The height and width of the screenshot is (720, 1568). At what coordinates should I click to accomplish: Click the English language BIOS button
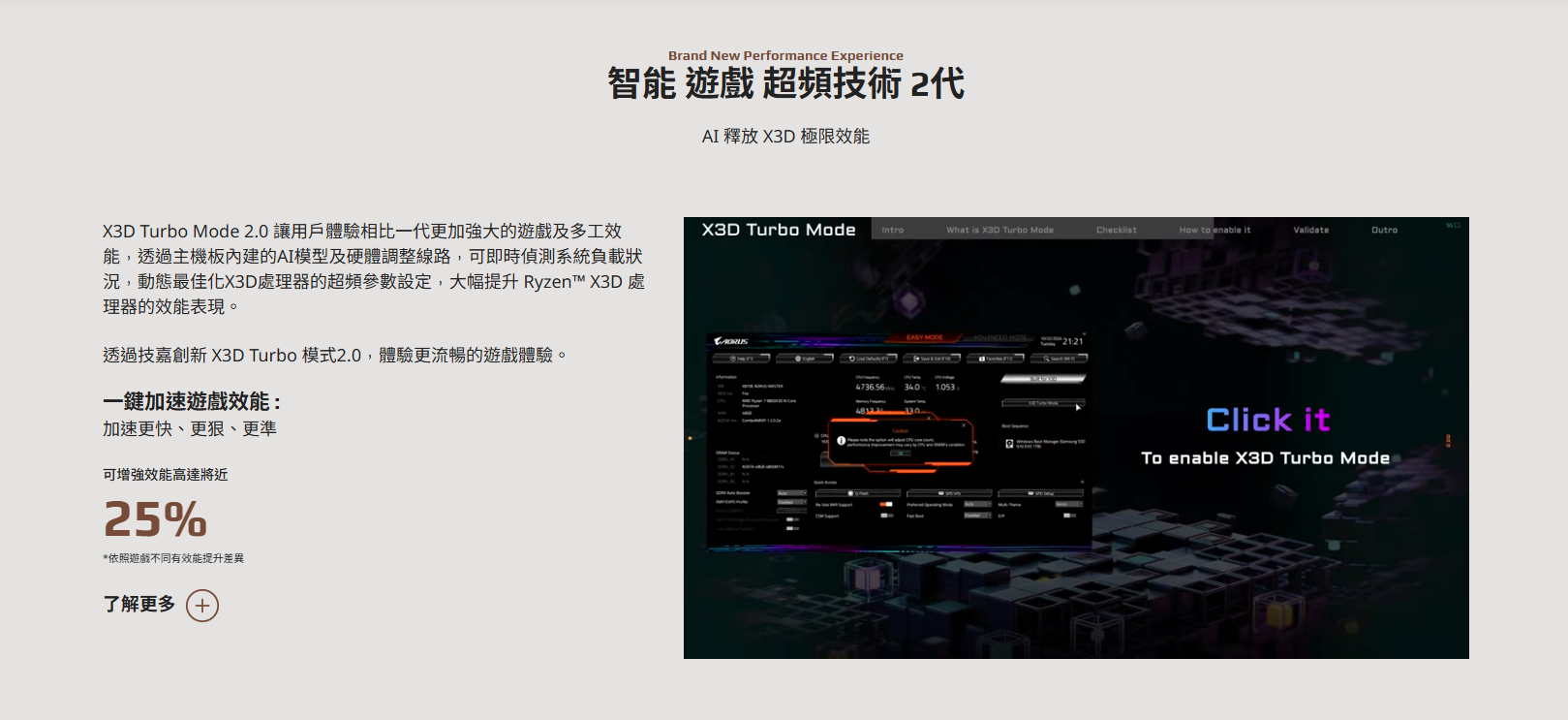point(806,359)
